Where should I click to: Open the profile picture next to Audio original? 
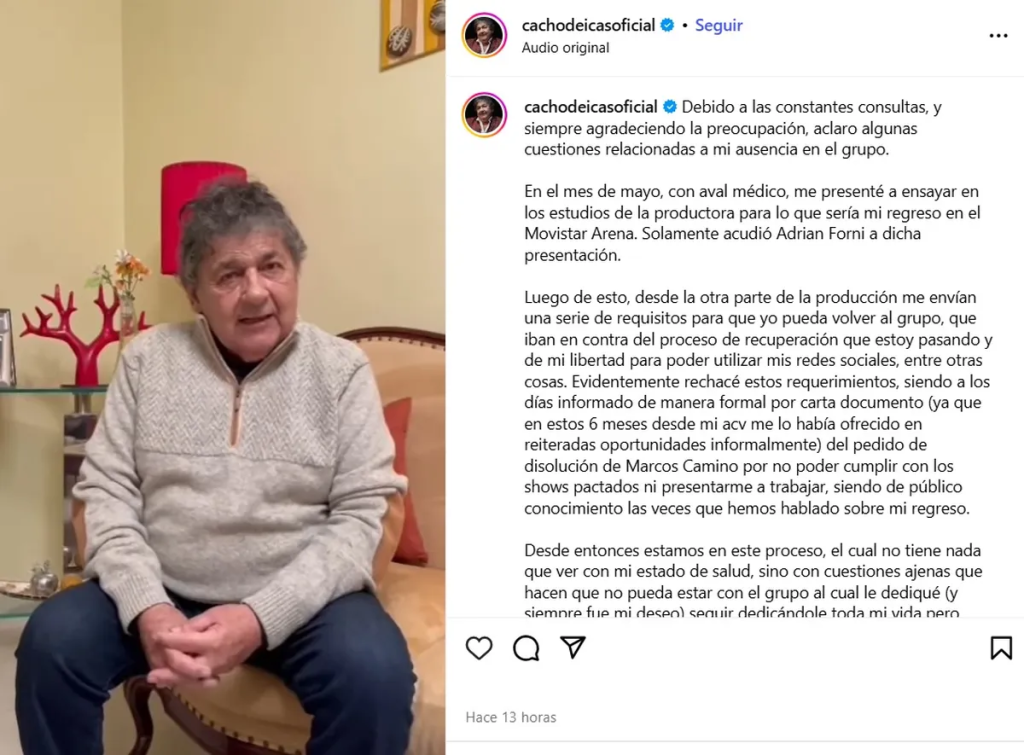tap(485, 35)
